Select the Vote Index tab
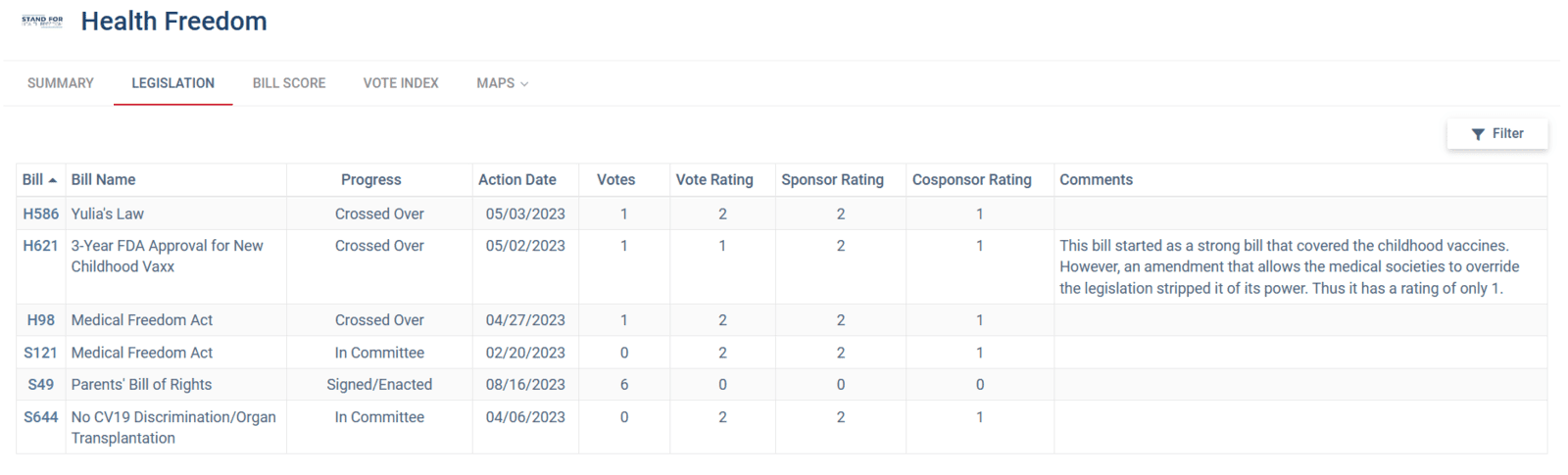The image size is (1568, 475). click(401, 83)
